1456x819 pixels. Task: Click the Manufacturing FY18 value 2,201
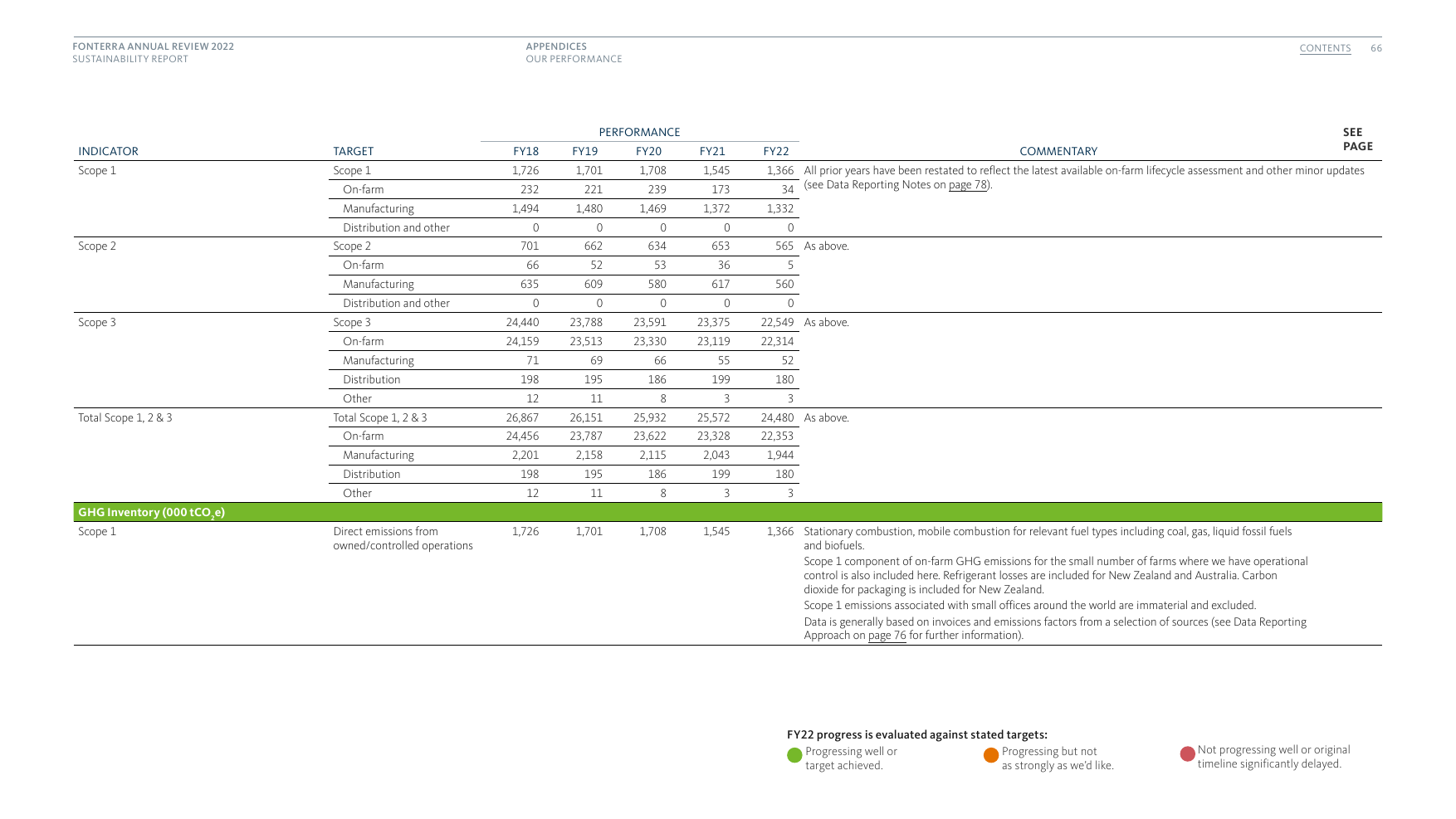coord(525,455)
